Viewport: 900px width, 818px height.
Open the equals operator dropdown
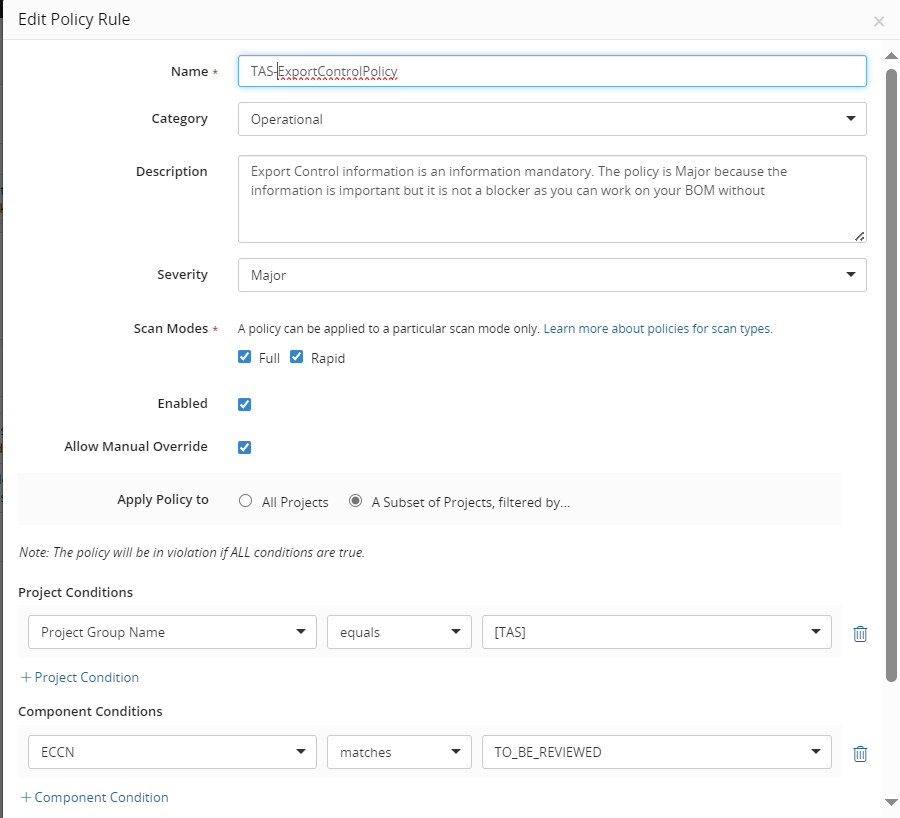(x=399, y=632)
